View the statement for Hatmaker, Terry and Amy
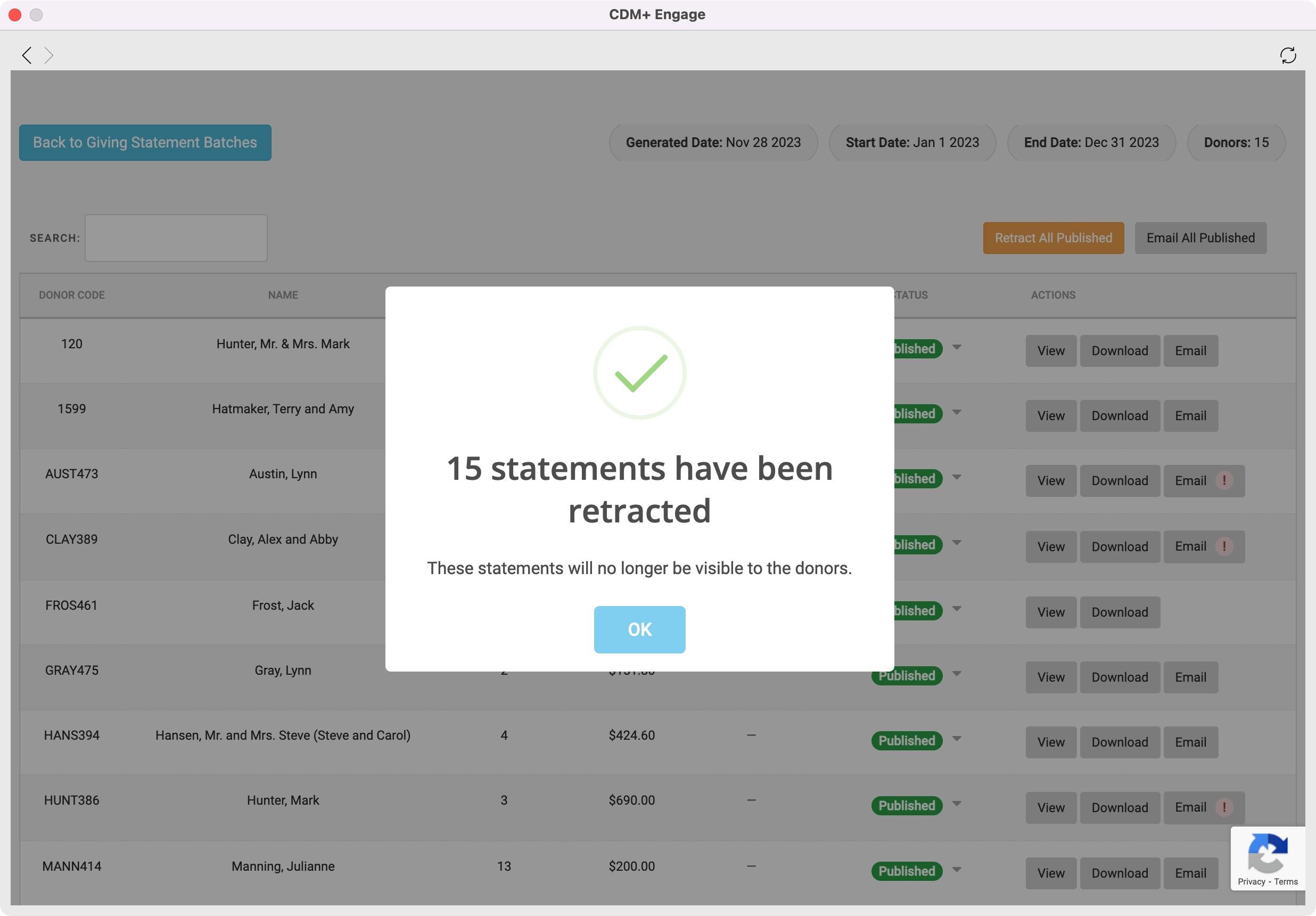Image resolution: width=1316 pixels, height=916 pixels. pos(1051,415)
